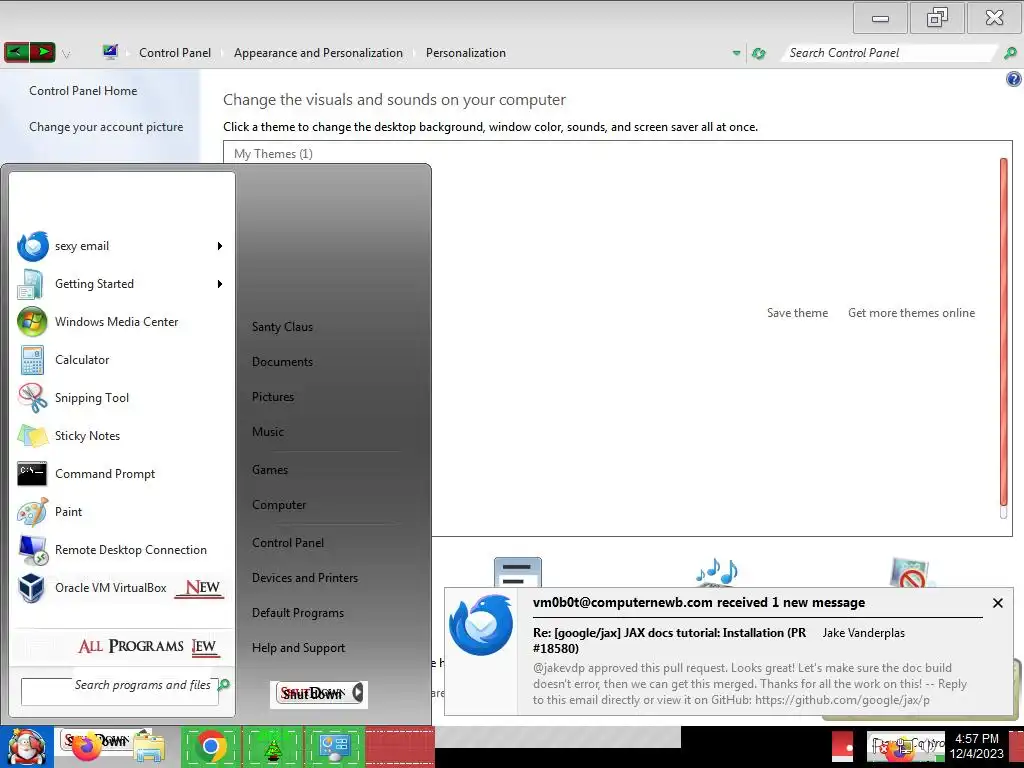Click Appearance and Personalization breadcrumb

click(x=318, y=53)
